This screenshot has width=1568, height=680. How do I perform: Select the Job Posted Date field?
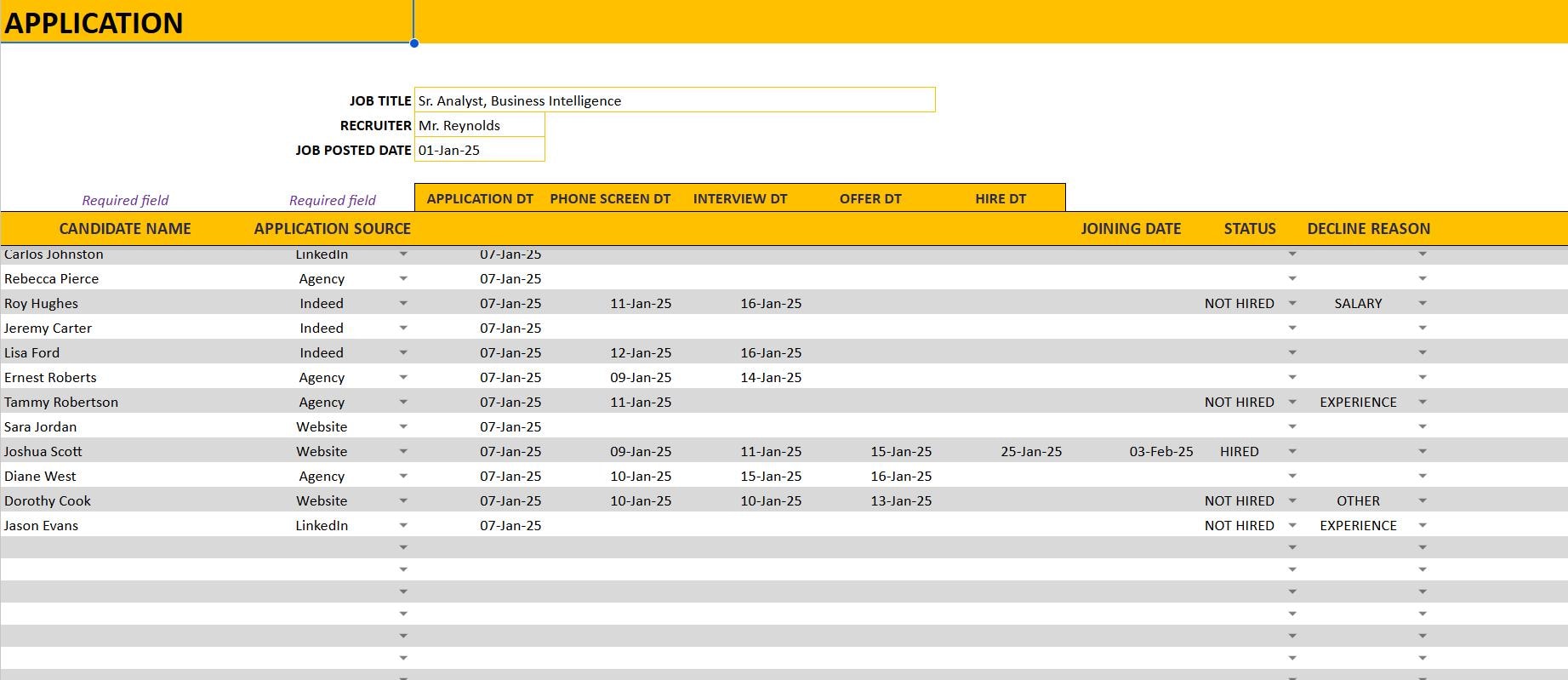[480, 150]
